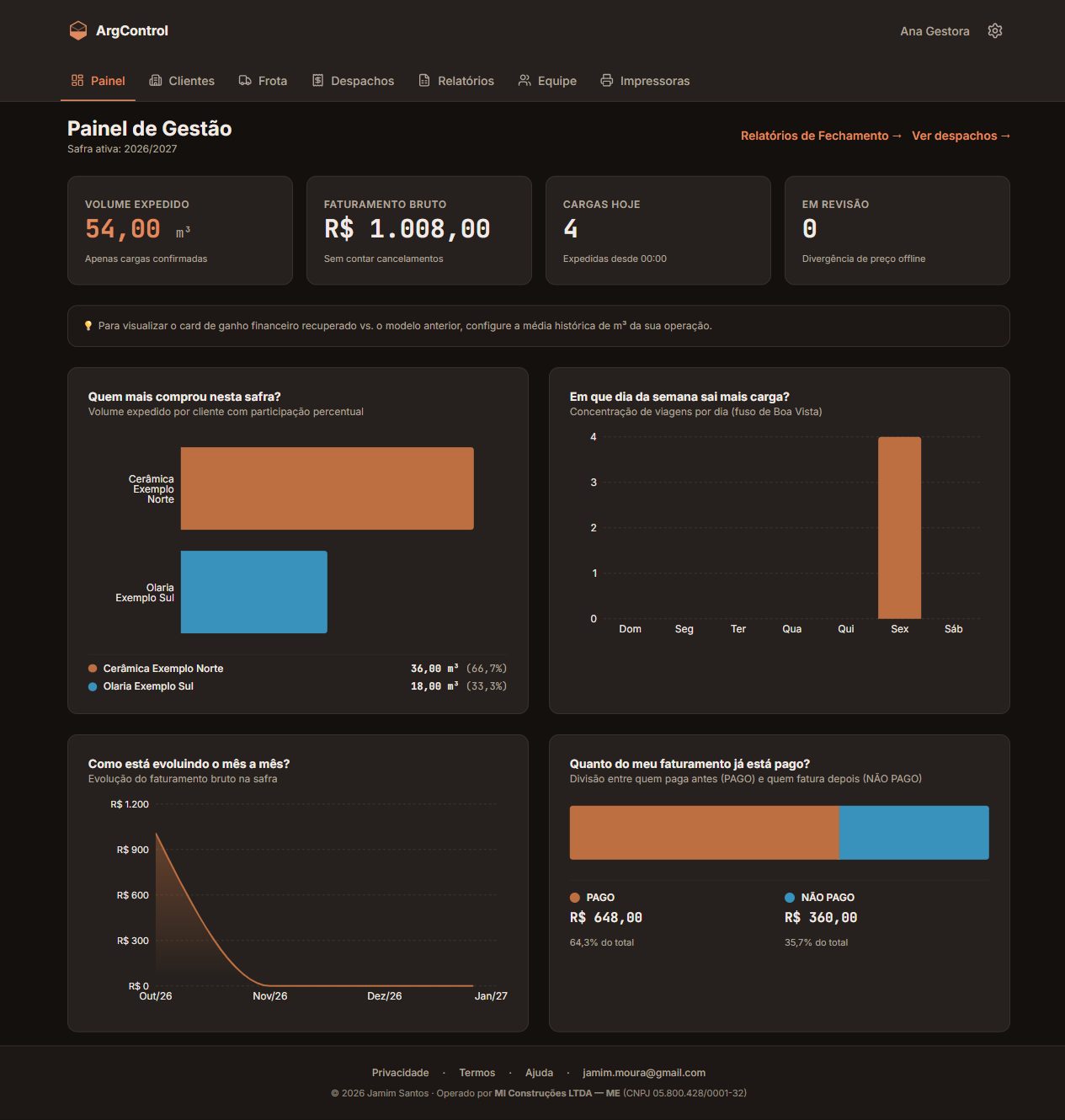The width and height of the screenshot is (1065, 1120).
Task: Select the Impressoras tab
Action: (x=645, y=81)
